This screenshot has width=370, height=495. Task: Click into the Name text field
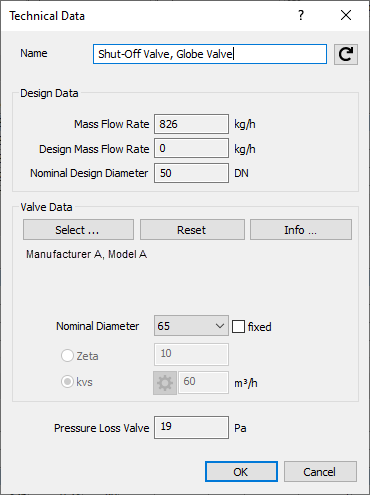210,54
